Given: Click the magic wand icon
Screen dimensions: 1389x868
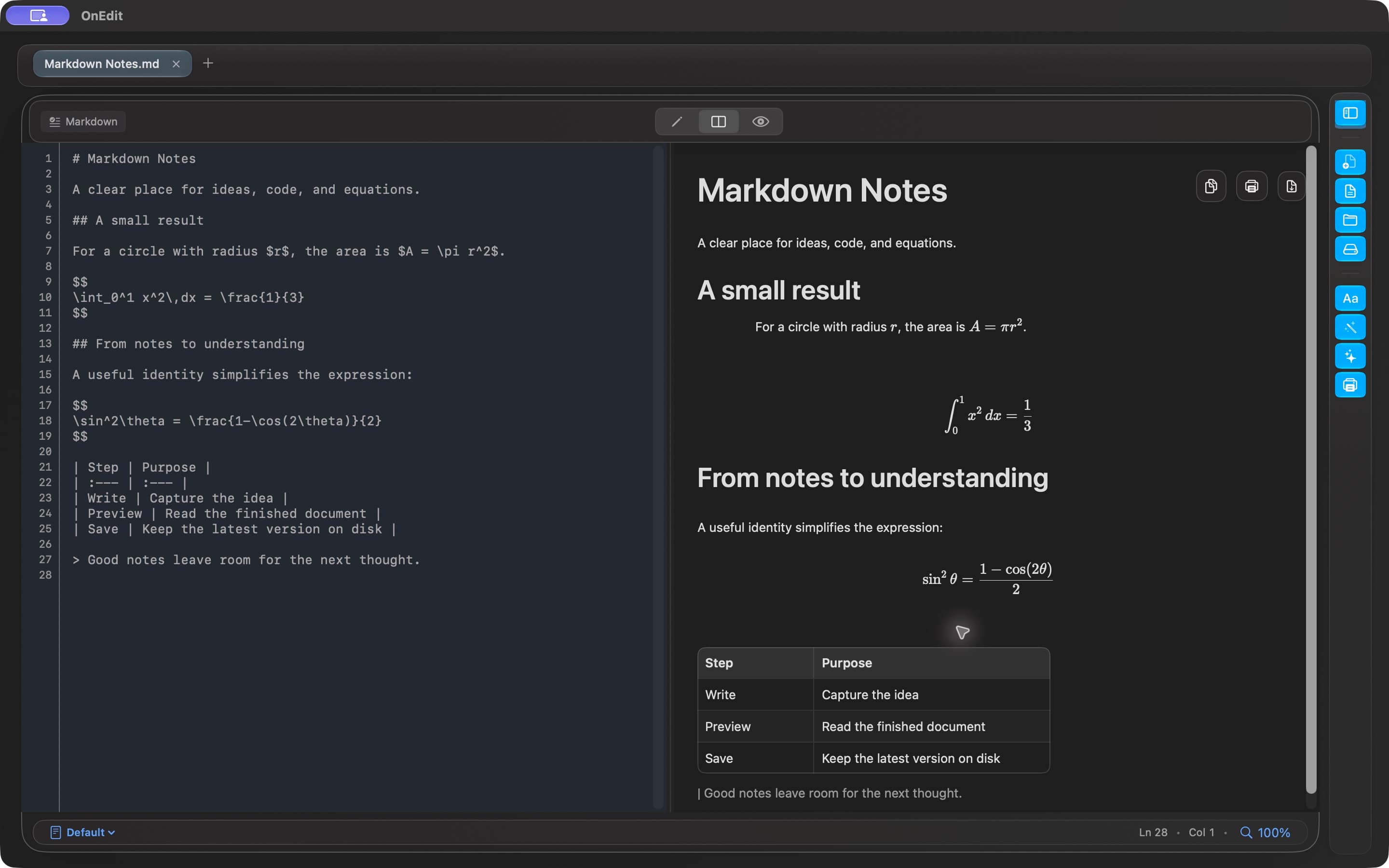Looking at the screenshot, I should pyautogui.click(x=1350, y=327).
